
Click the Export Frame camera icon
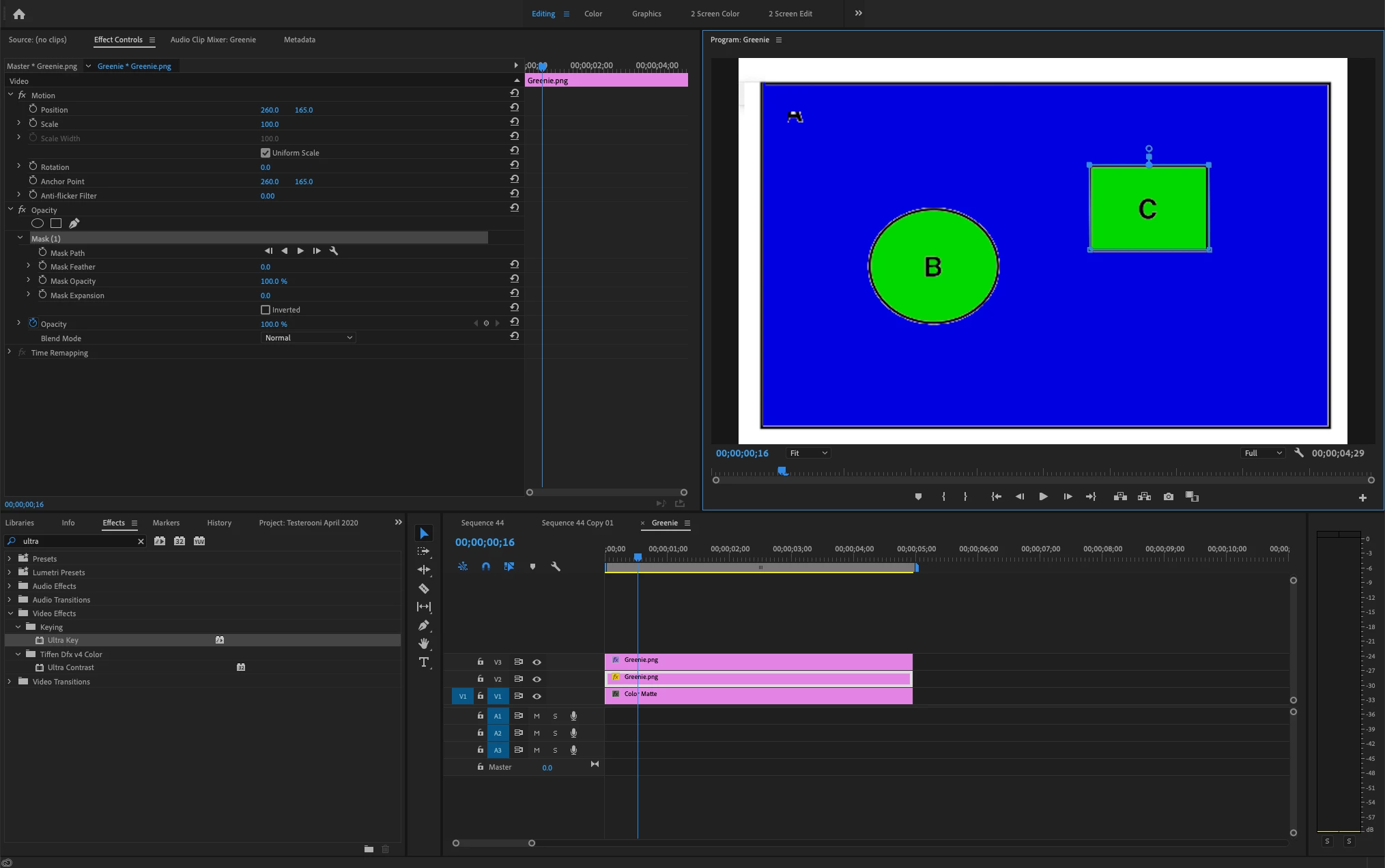point(1169,497)
